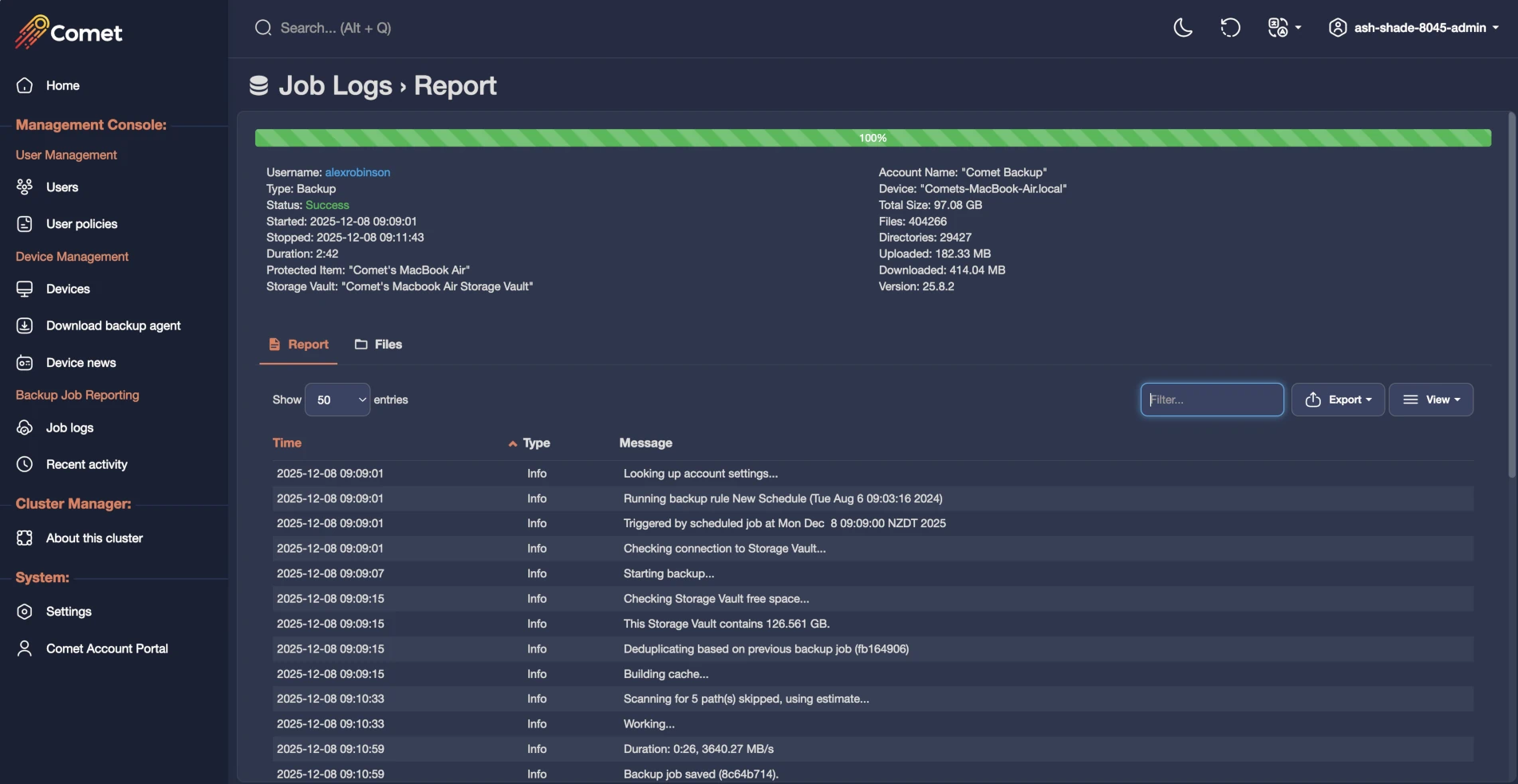This screenshot has height=784, width=1518.
Task: Open the Users icon in sidebar
Action: pyautogui.click(x=25, y=187)
